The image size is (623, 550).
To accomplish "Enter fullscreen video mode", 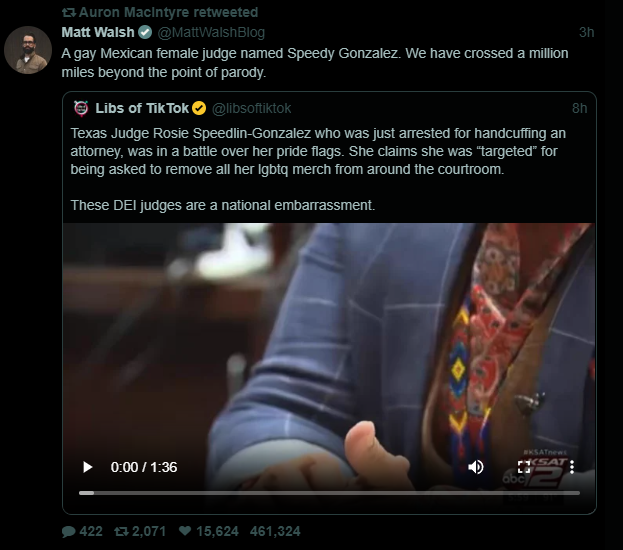I will pos(524,467).
